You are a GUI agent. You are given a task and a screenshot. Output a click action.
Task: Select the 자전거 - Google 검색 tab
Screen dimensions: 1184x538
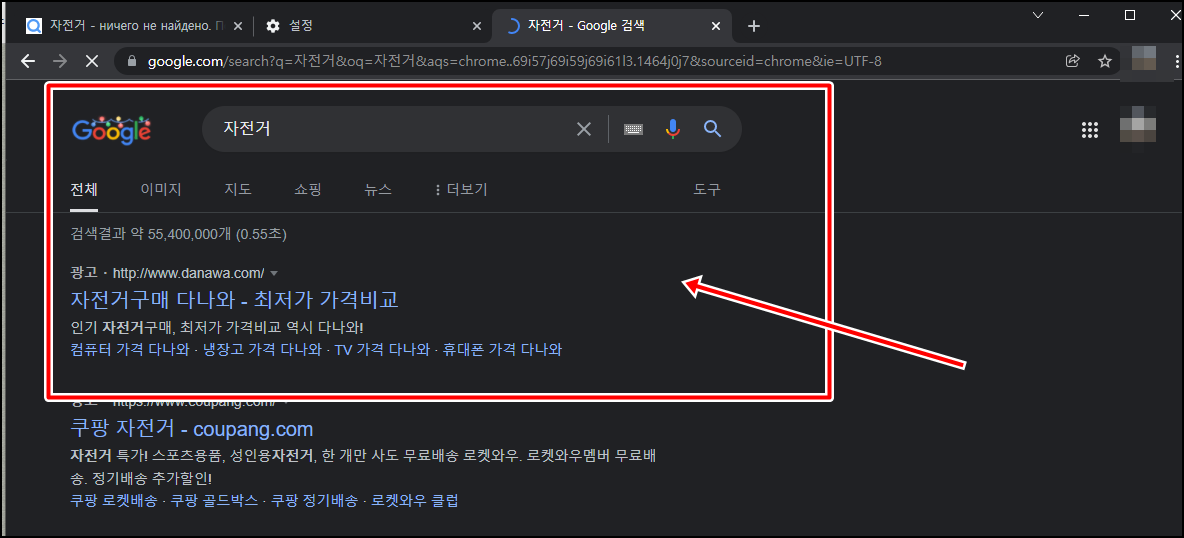612,26
